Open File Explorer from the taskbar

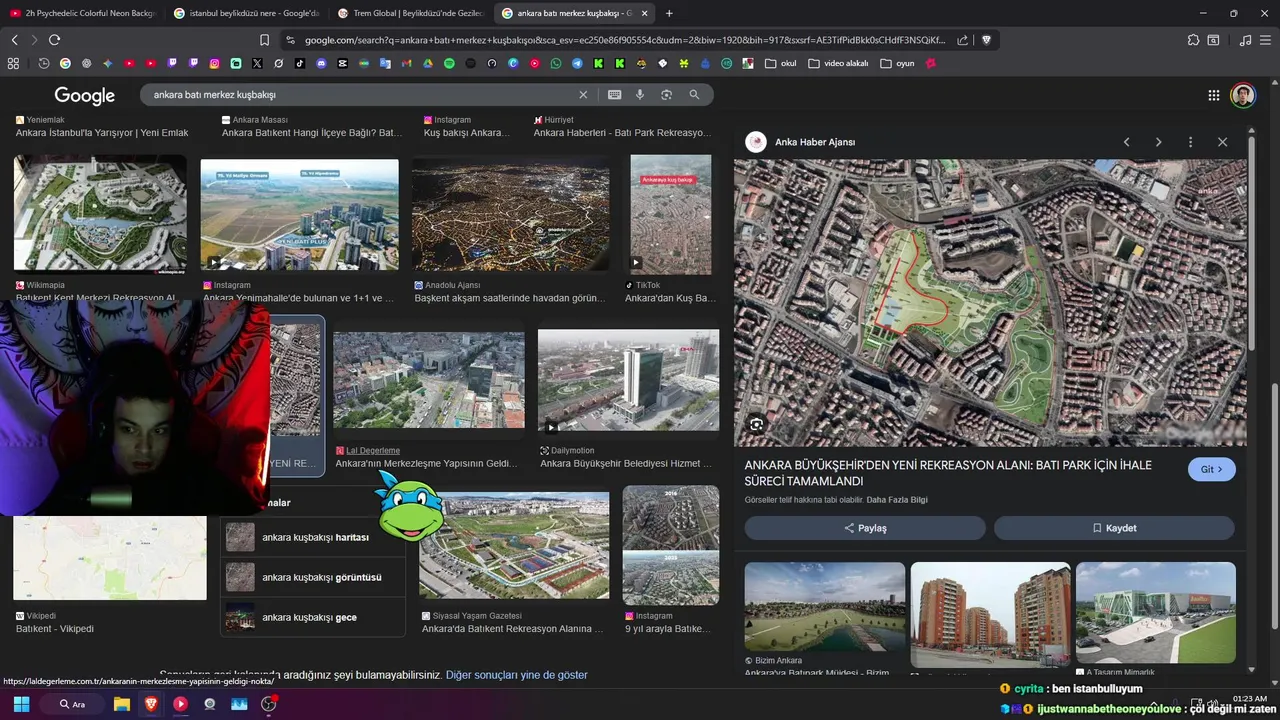(x=122, y=704)
